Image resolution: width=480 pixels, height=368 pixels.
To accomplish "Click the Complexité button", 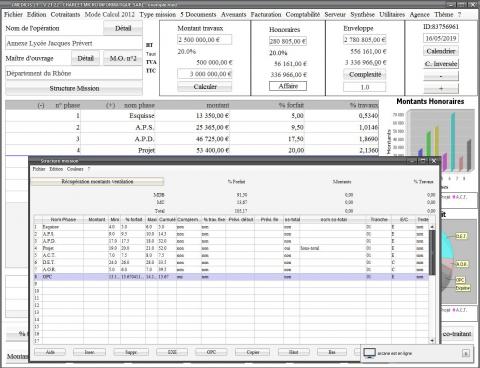I will (x=365, y=74).
